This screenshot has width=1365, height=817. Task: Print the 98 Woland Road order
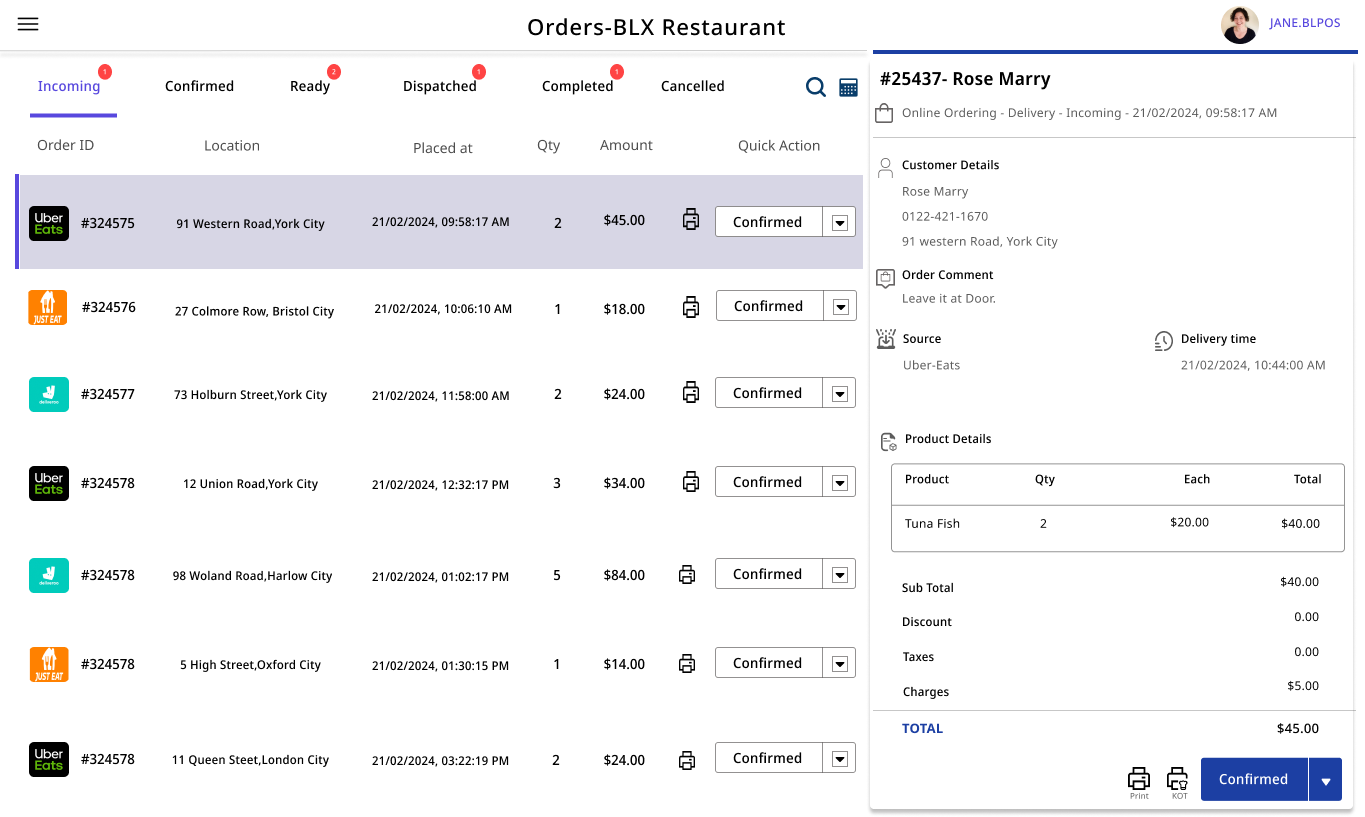click(687, 575)
